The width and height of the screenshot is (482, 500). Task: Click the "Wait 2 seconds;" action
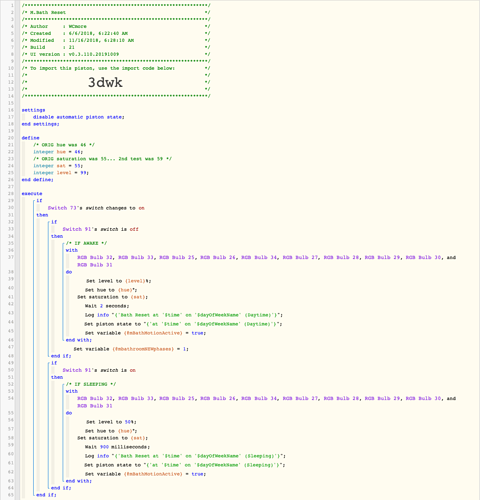[x=107, y=306]
